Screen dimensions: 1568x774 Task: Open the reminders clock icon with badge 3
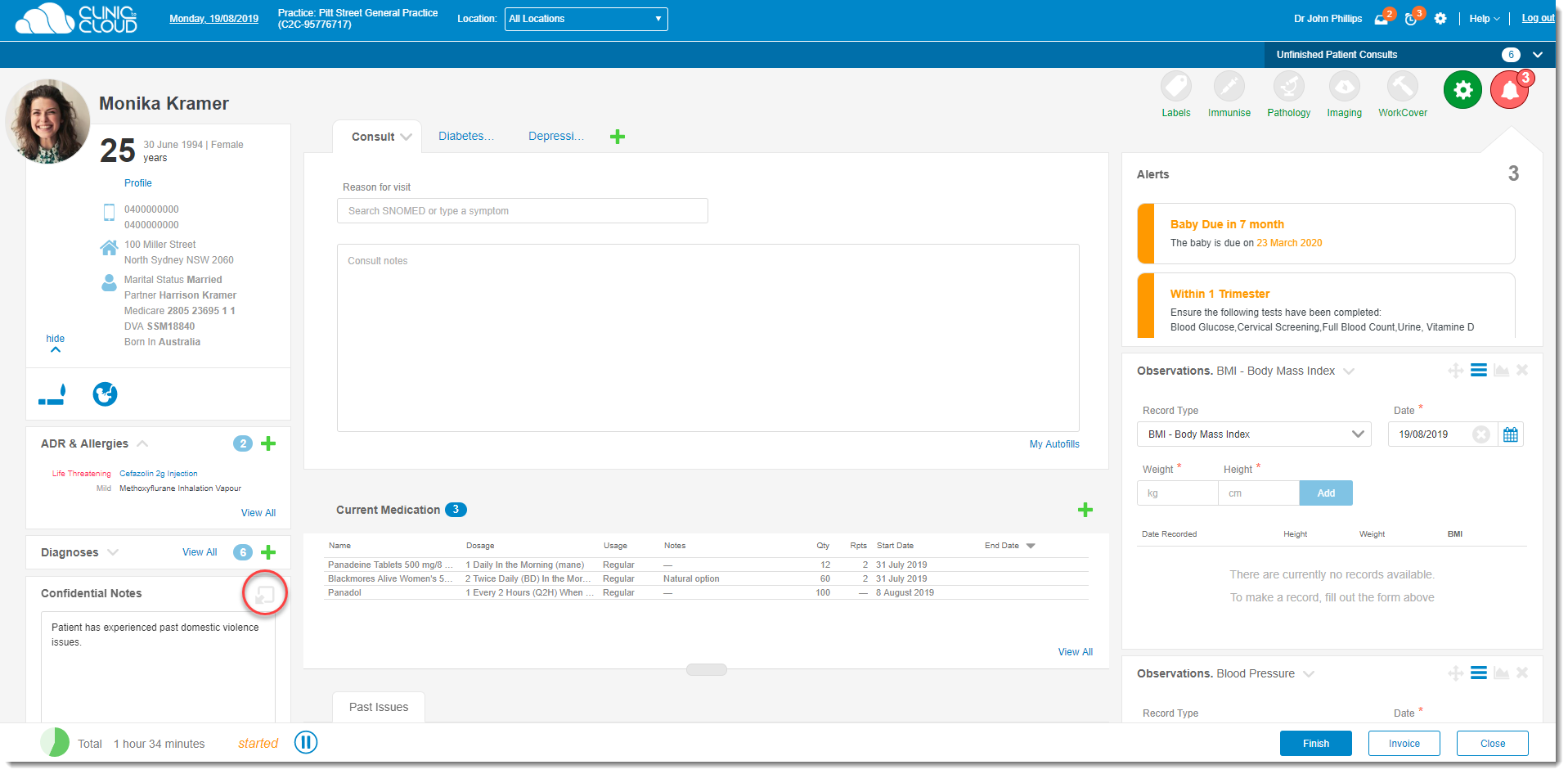[1411, 19]
